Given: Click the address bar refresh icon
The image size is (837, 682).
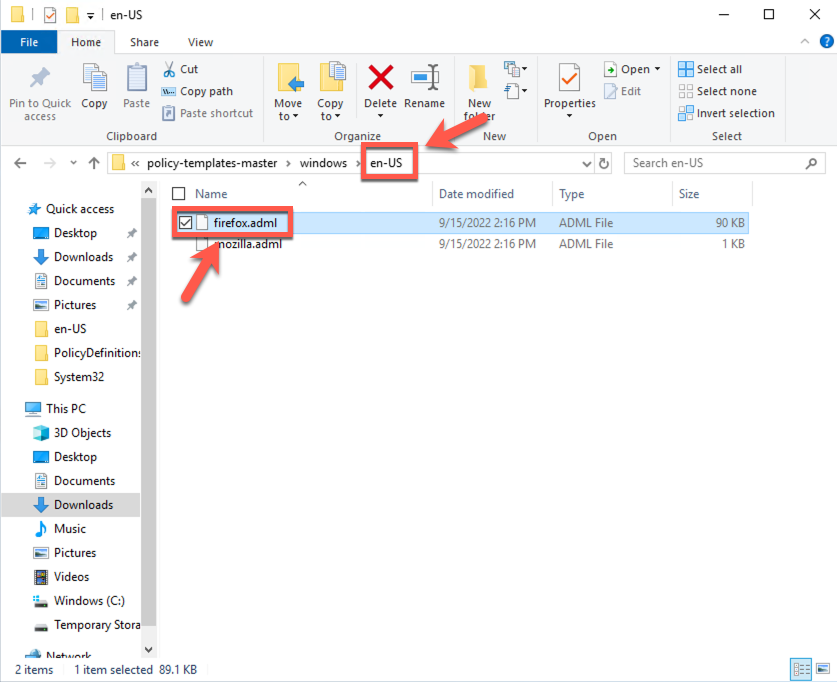Looking at the screenshot, I should [x=604, y=163].
